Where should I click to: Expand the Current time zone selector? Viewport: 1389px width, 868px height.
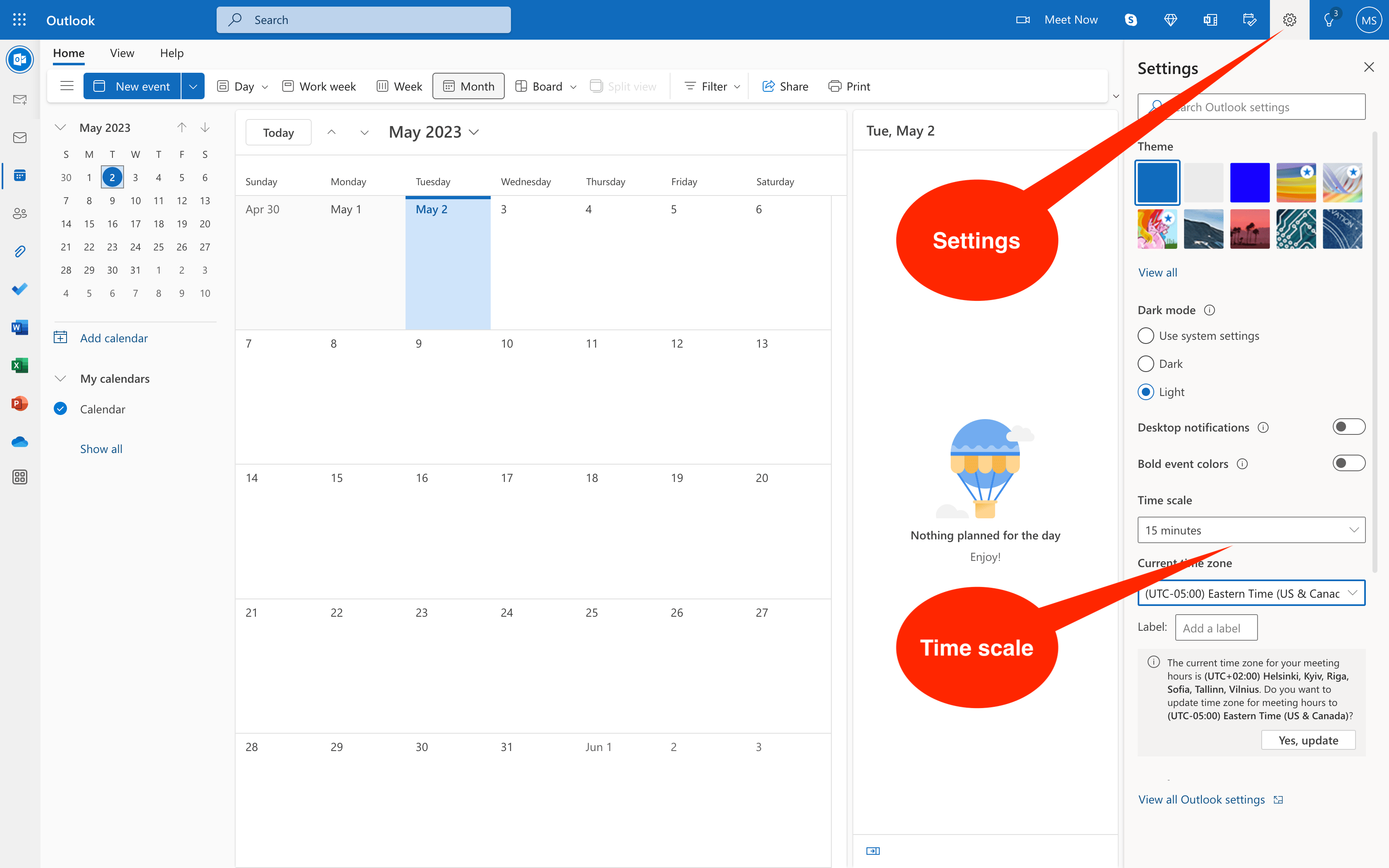click(x=1251, y=592)
